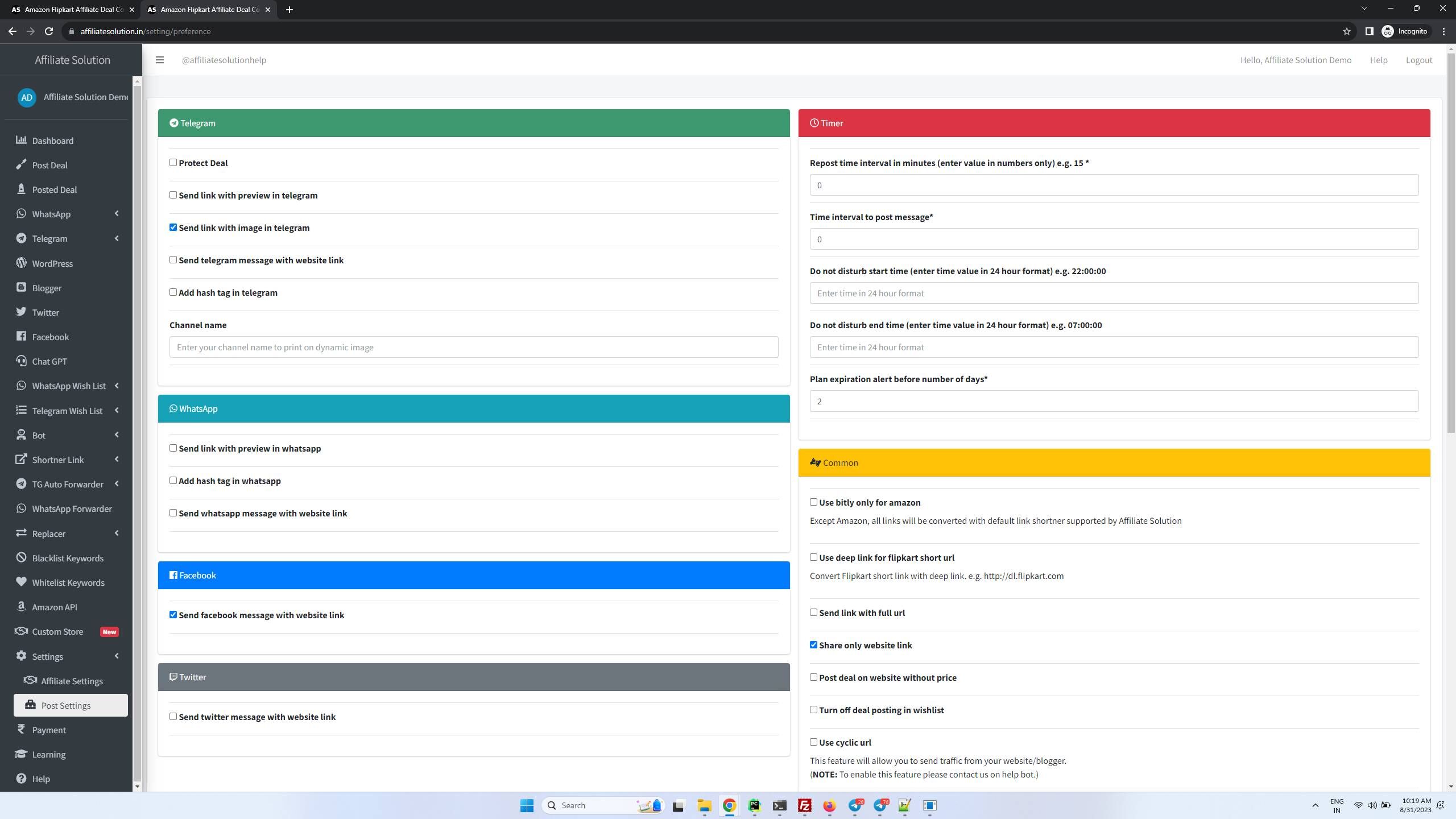Open the FileZilla icon in the taskbar
This screenshot has height=819, width=1456.
click(x=804, y=805)
